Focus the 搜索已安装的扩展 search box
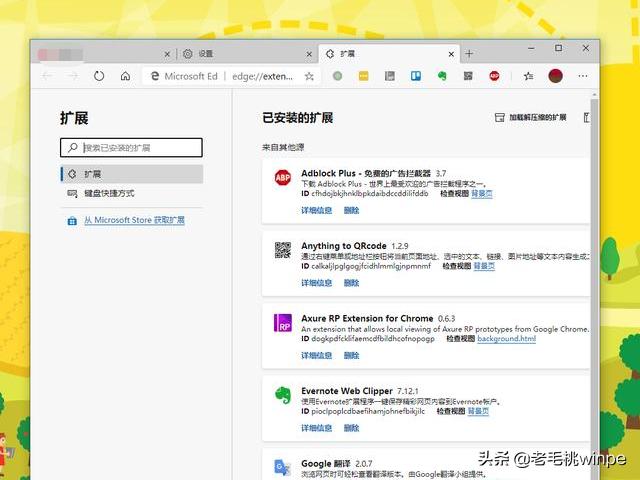Image resolution: width=640 pixels, height=480 pixels. point(131,147)
